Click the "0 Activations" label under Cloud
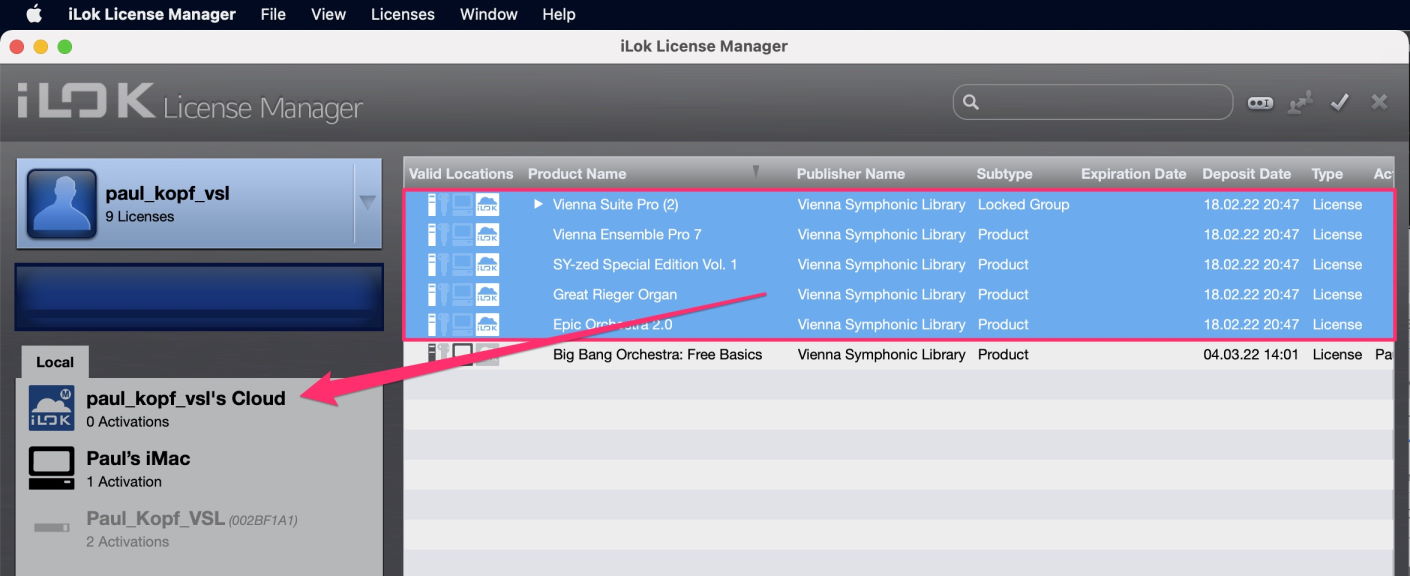 [x=128, y=422]
